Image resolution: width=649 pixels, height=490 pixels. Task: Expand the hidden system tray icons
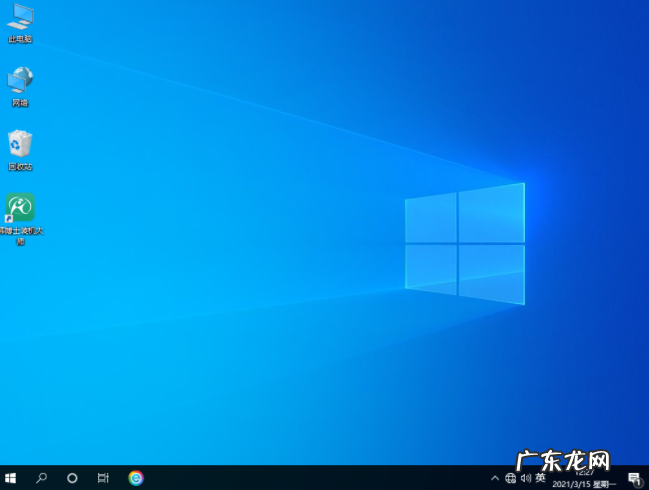tap(494, 478)
